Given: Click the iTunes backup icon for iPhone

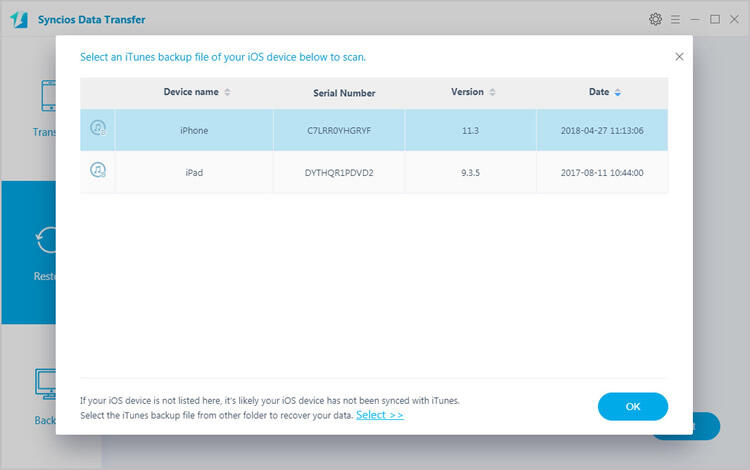Looking at the screenshot, I should 98,128.
